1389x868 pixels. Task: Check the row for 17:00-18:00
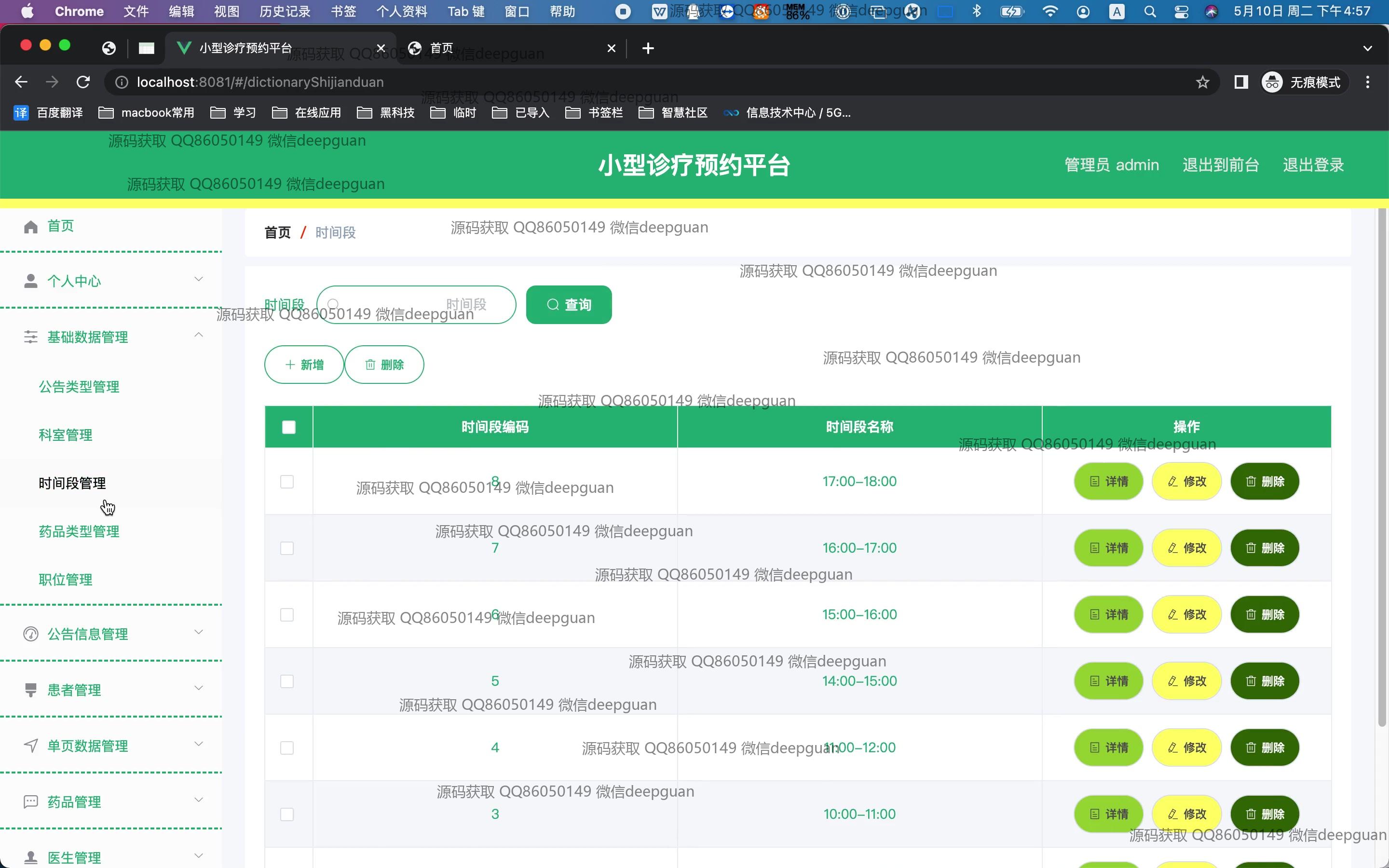[x=287, y=482]
